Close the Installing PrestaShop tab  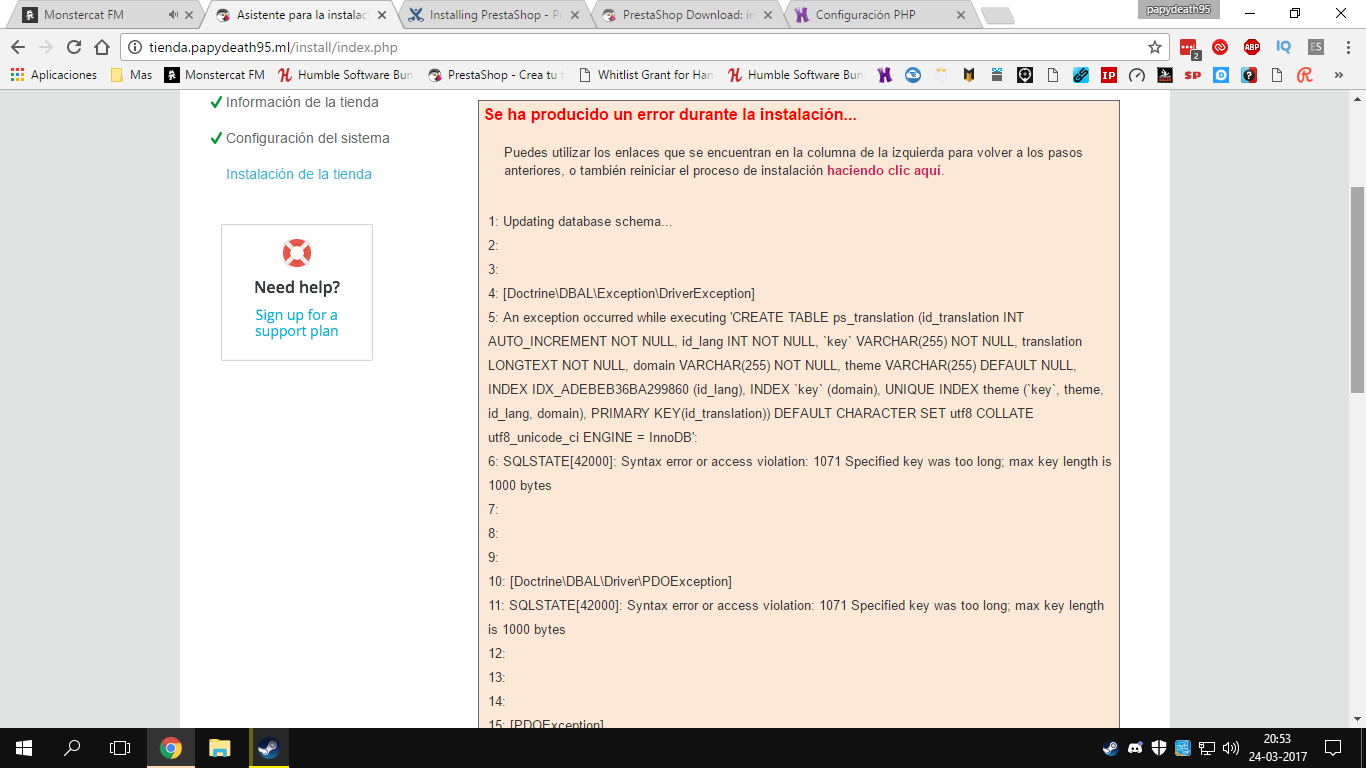point(575,15)
